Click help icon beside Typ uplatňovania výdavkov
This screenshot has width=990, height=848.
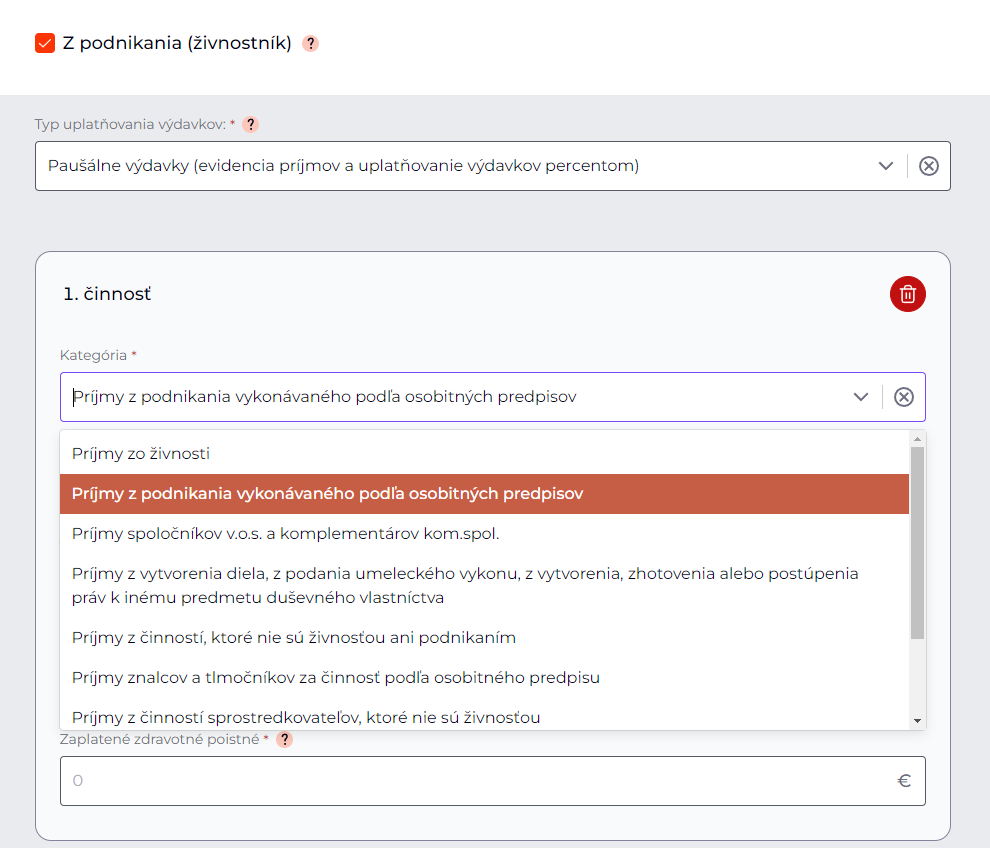tap(250, 124)
